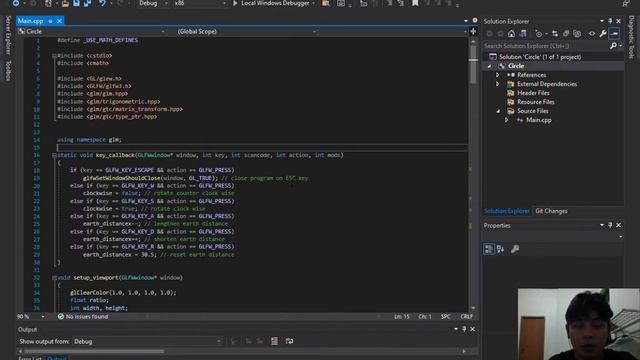The image size is (640, 360).
Task: Click the No issues found status indicator
Action: [83, 317]
